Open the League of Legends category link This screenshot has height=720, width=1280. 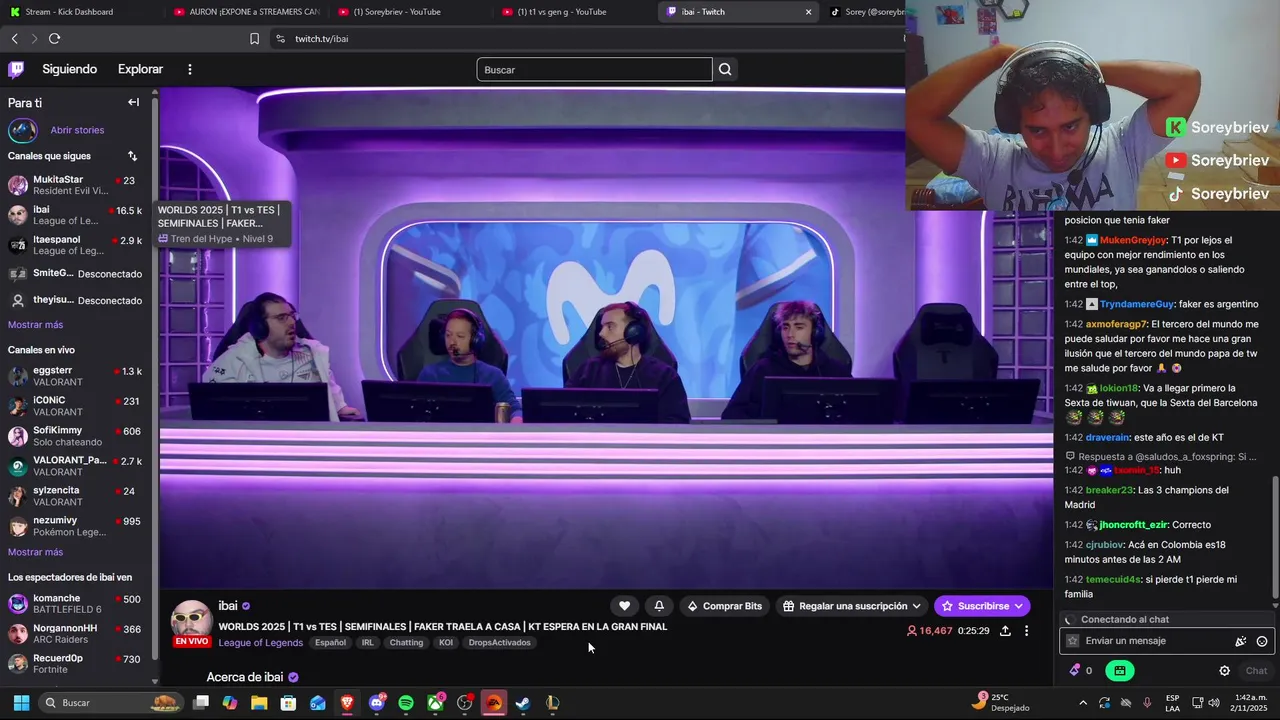click(x=261, y=643)
